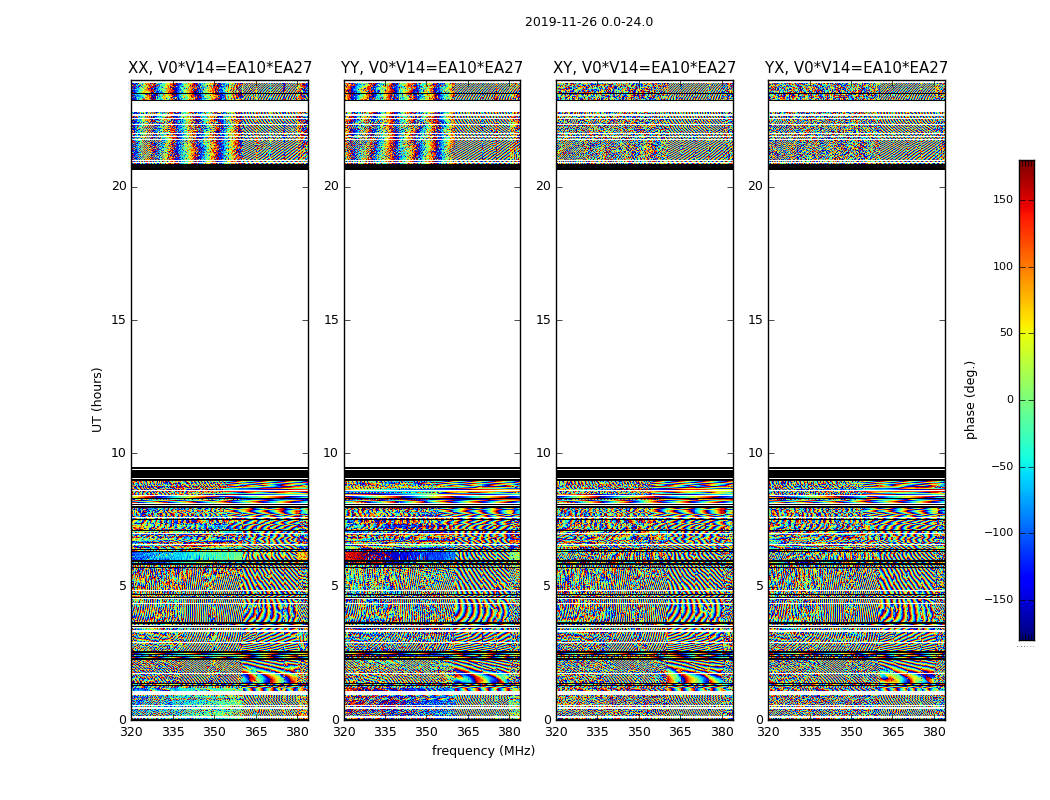Click the 'frequency (MHz)' x-axis label

coord(483,751)
